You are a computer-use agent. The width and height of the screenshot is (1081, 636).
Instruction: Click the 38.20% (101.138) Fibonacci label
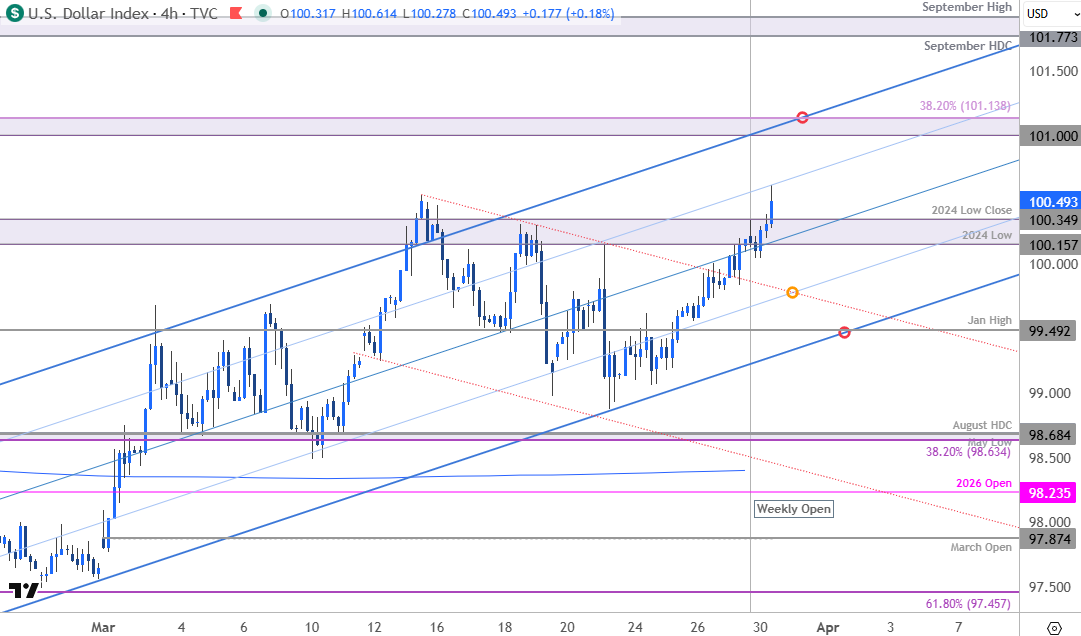[965, 105]
